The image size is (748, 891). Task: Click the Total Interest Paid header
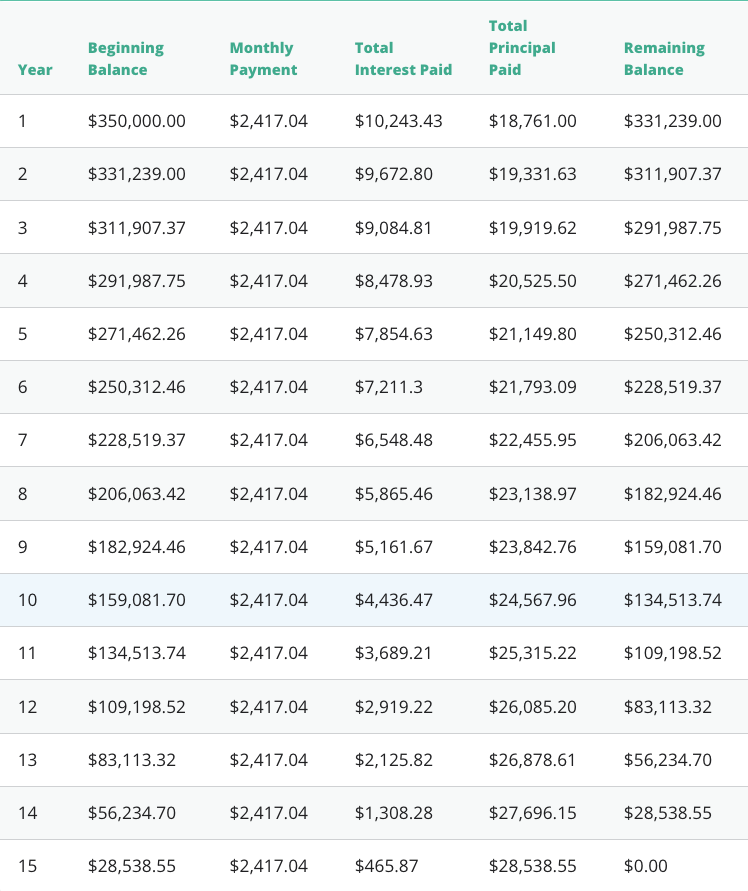[x=403, y=59]
